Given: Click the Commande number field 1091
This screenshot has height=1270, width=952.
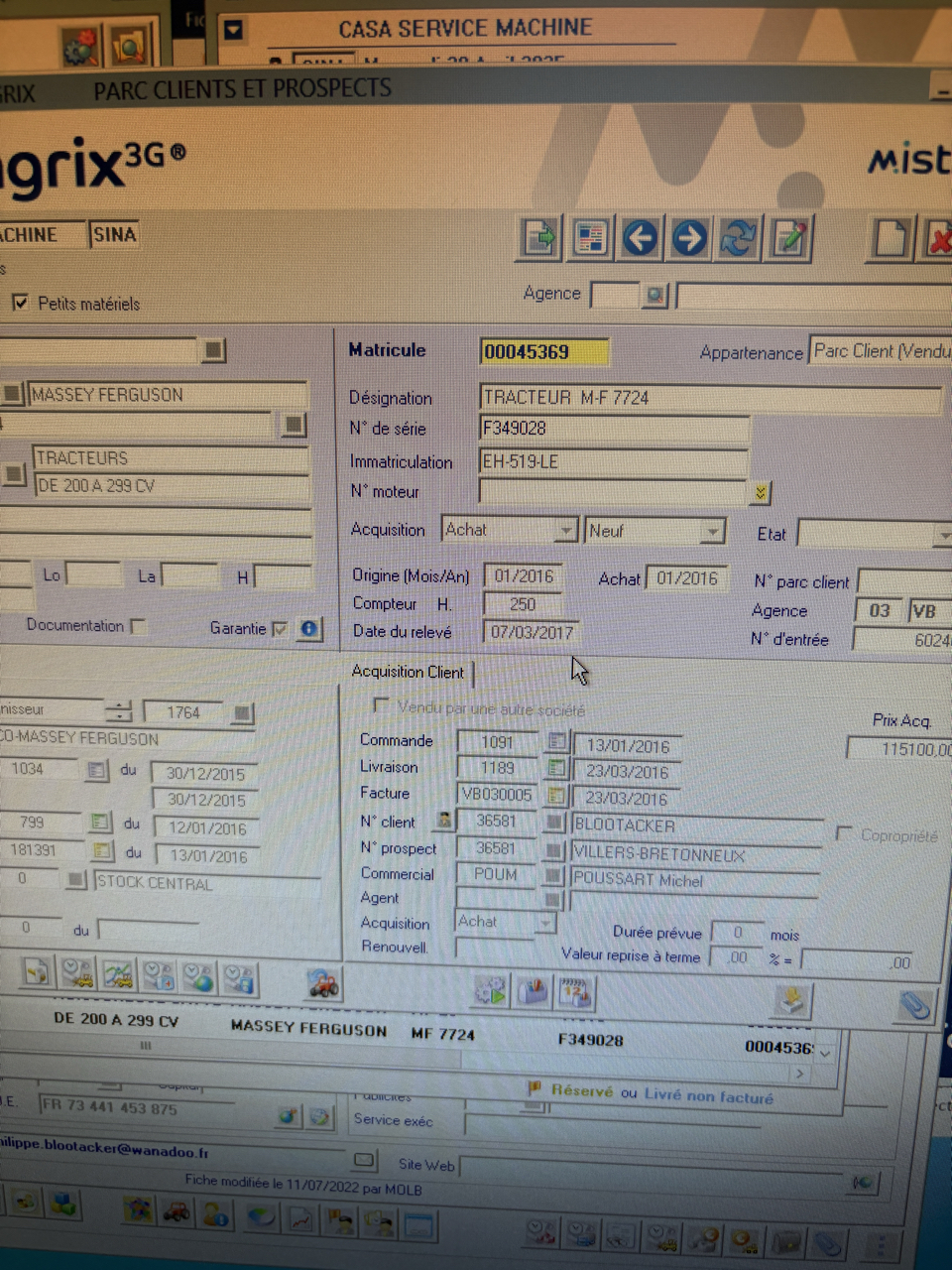Looking at the screenshot, I should tap(497, 741).
